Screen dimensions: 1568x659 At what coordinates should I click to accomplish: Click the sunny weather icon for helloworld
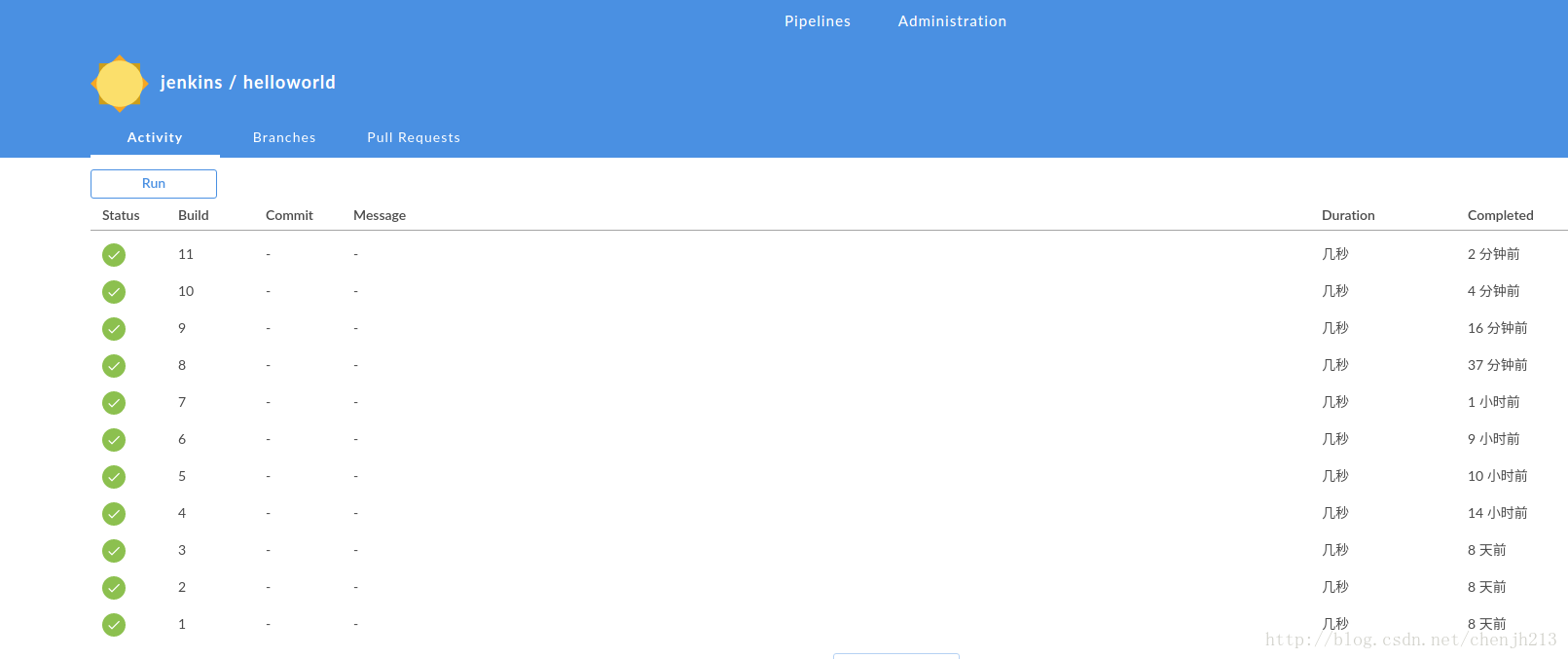(x=120, y=83)
